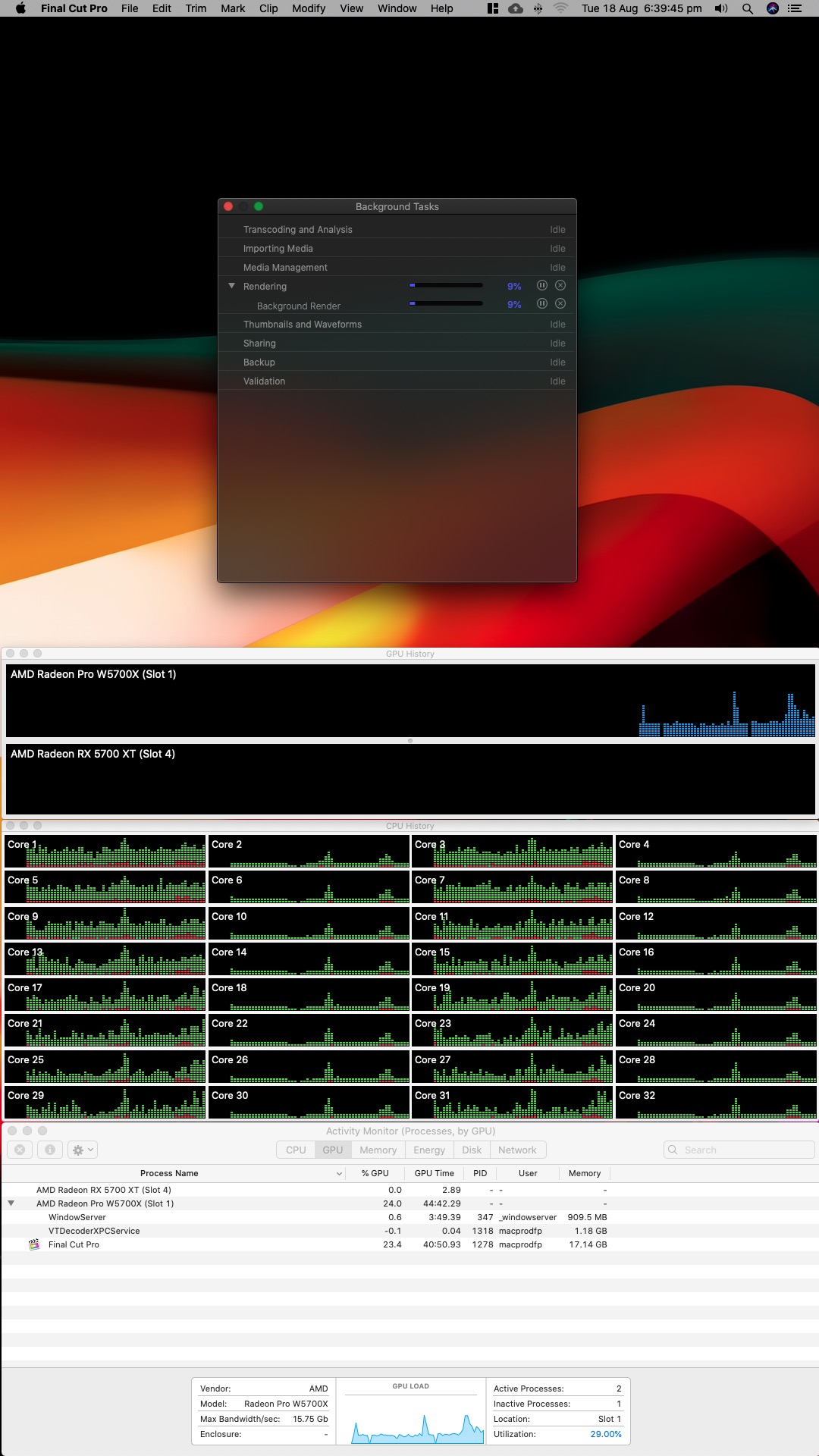The height and width of the screenshot is (1456, 819).
Task: Click the Siri icon
Action: [x=773, y=8]
